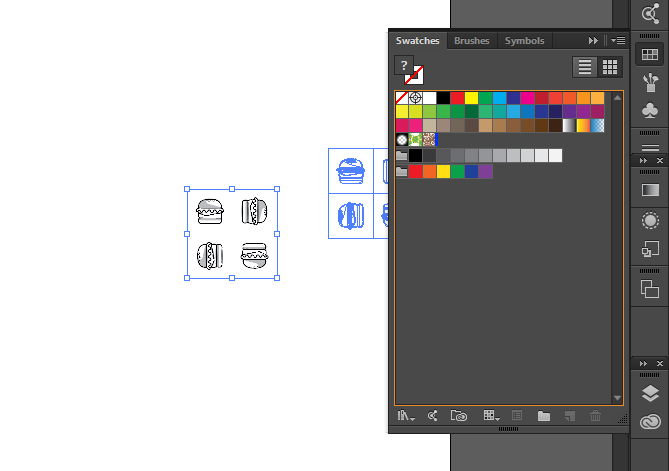Select the red color swatch
The height and width of the screenshot is (471, 669).
(x=457, y=98)
